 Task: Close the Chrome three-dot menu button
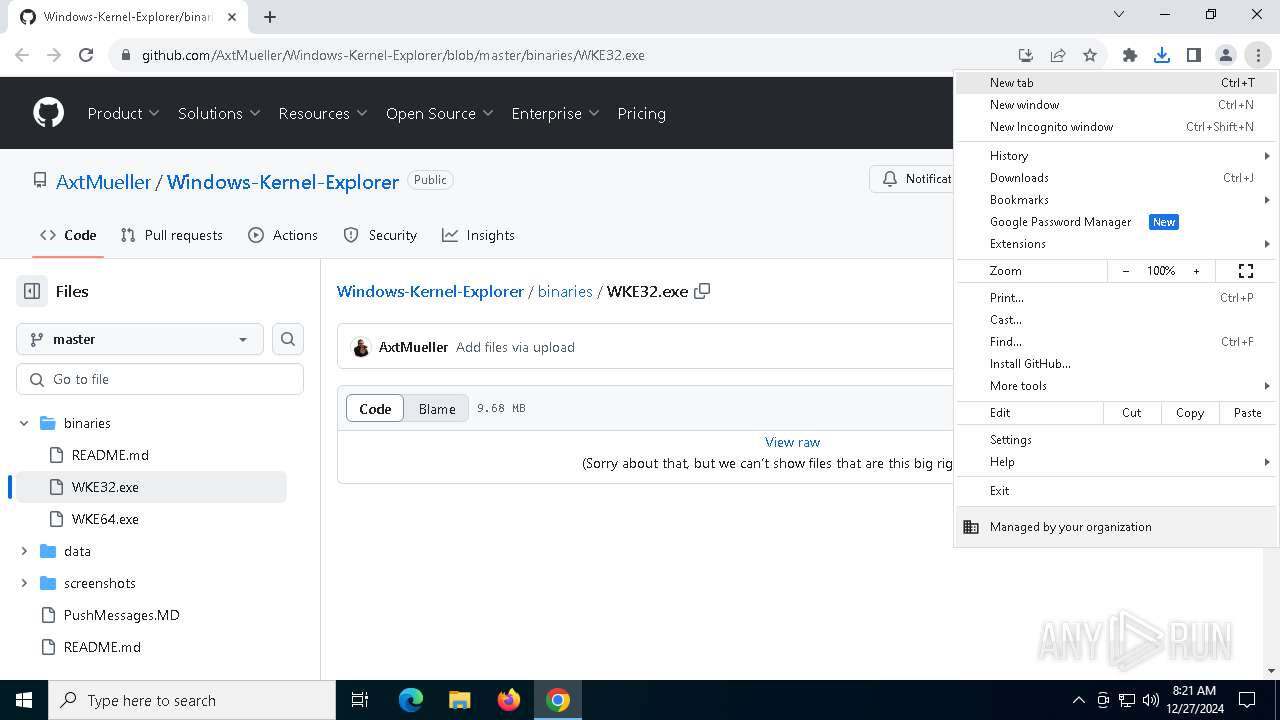(x=1258, y=55)
